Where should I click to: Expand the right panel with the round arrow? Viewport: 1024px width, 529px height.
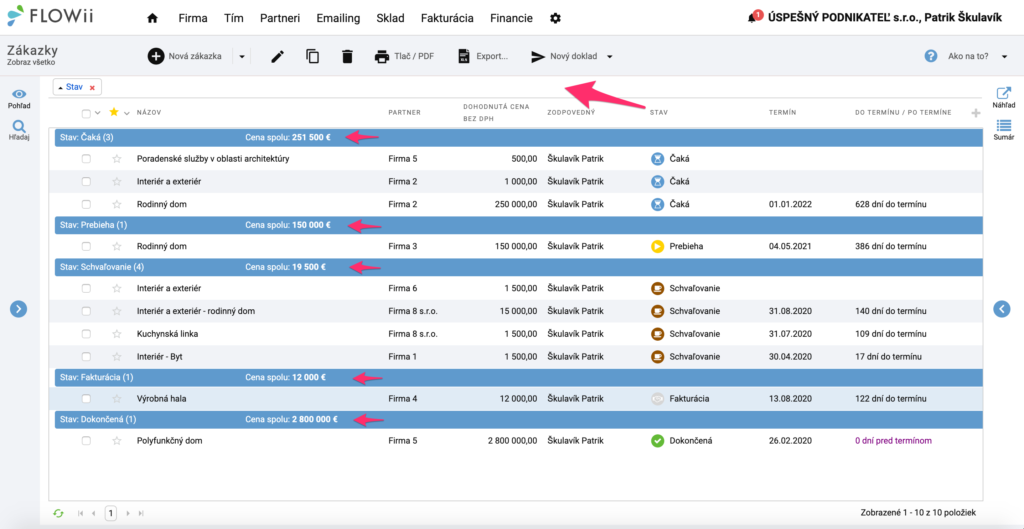(x=1002, y=309)
